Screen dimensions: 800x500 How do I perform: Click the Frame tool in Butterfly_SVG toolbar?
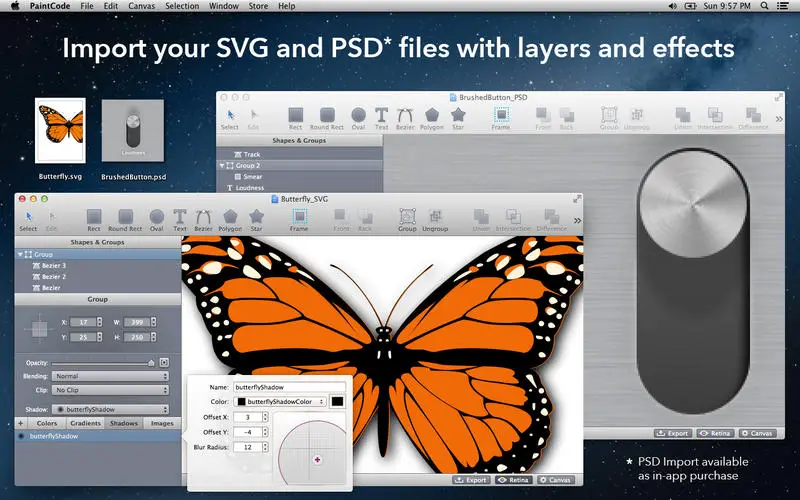coord(299,220)
